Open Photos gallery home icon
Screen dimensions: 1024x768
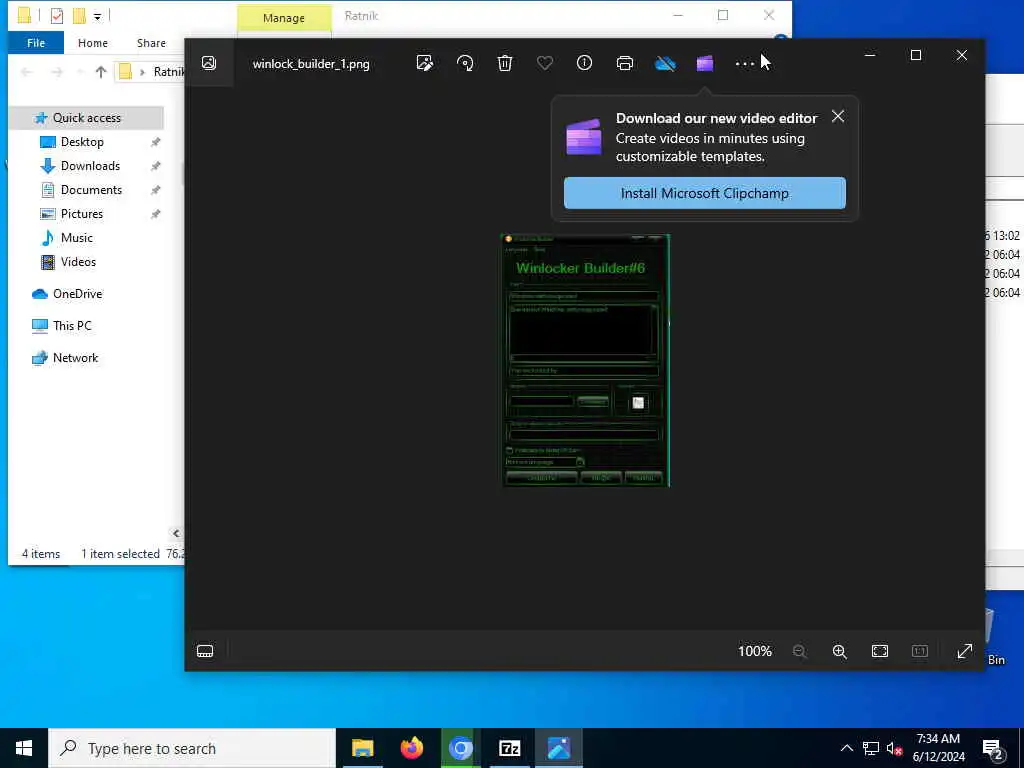click(209, 63)
